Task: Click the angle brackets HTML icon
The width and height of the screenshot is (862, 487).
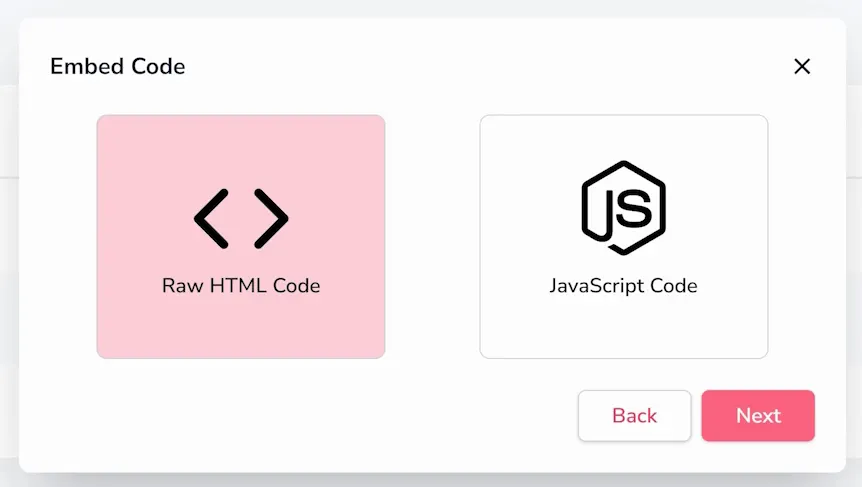Action: pyautogui.click(x=241, y=219)
